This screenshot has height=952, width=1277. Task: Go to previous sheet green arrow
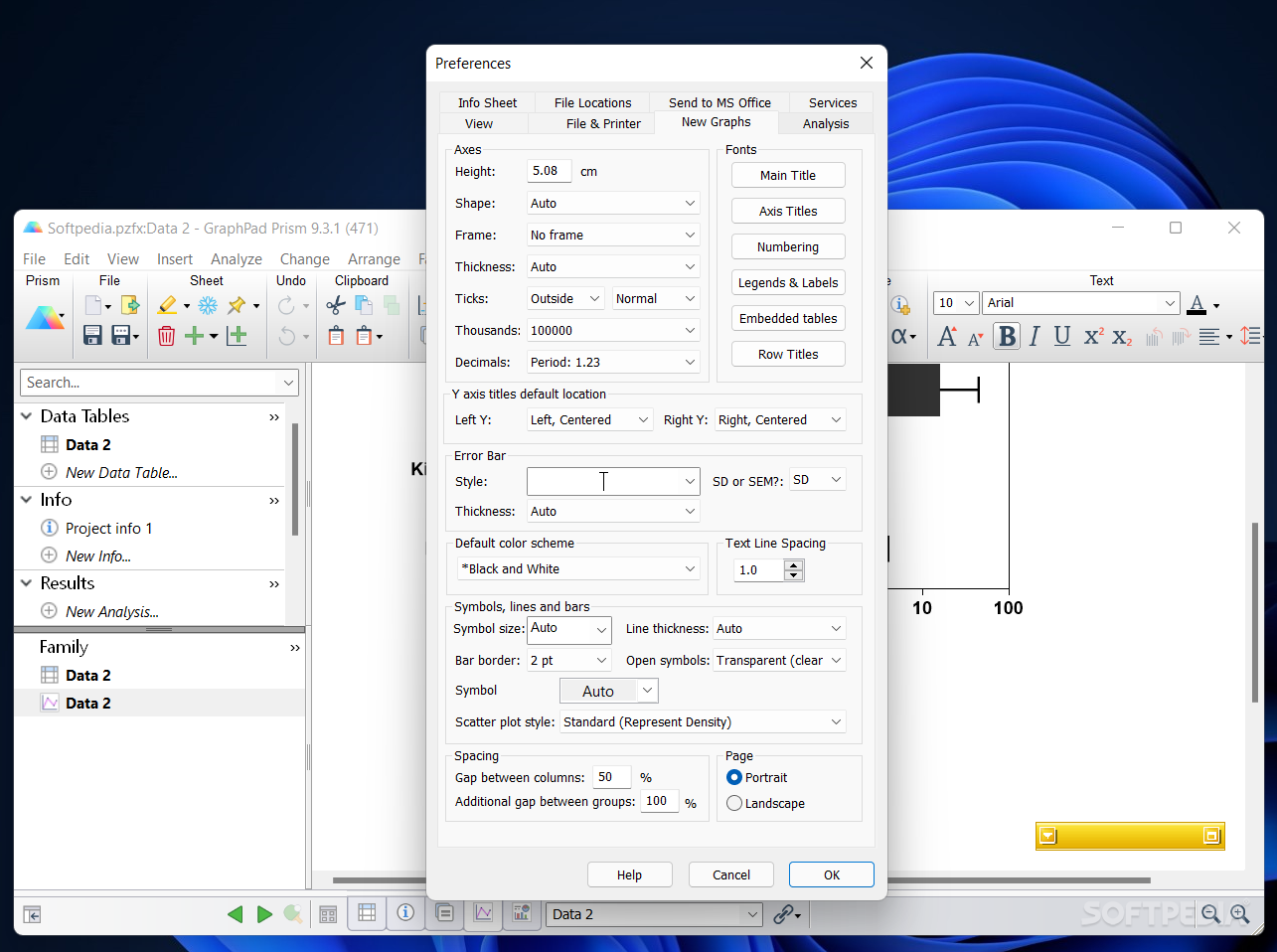pyautogui.click(x=236, y=914)
